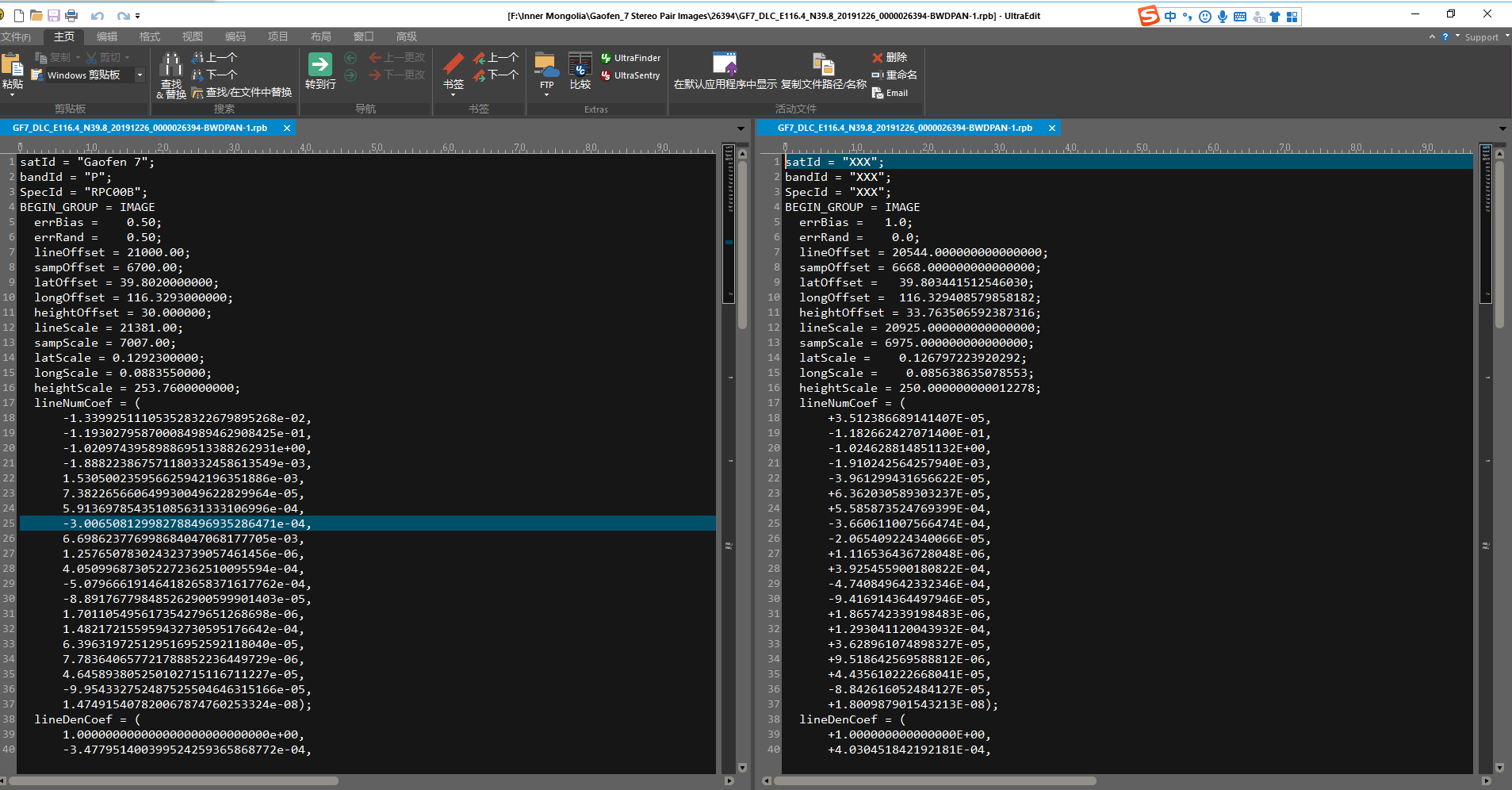Collapse the ribbon with up caret
The width and height of the screenshot is (1512, 790).
tap(1432, 36)
